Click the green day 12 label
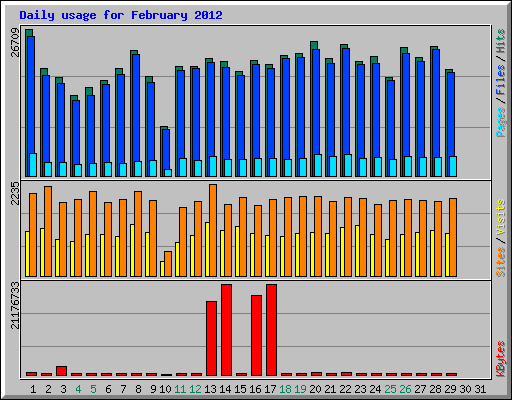 click(195, 389)
